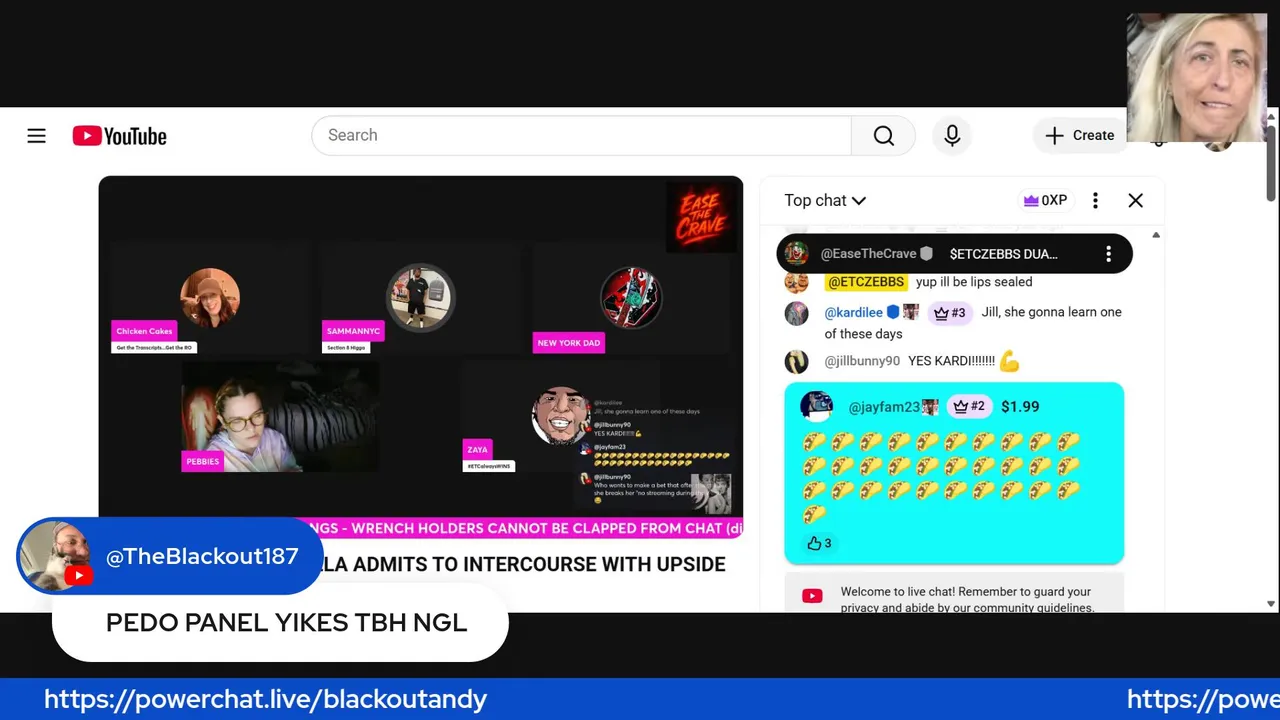Click @jayfam23 Super Chat avatar
1280x720 pixels.
[x=816, y=406]
